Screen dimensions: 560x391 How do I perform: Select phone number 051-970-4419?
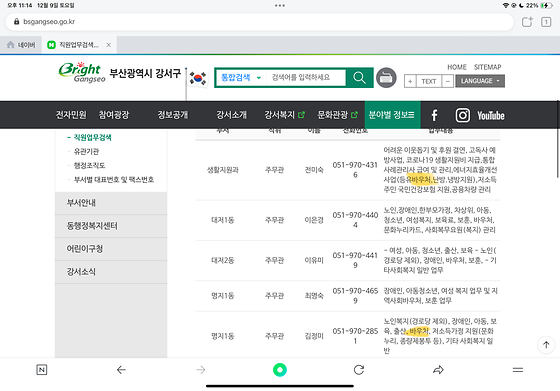(x=355, y=260)
